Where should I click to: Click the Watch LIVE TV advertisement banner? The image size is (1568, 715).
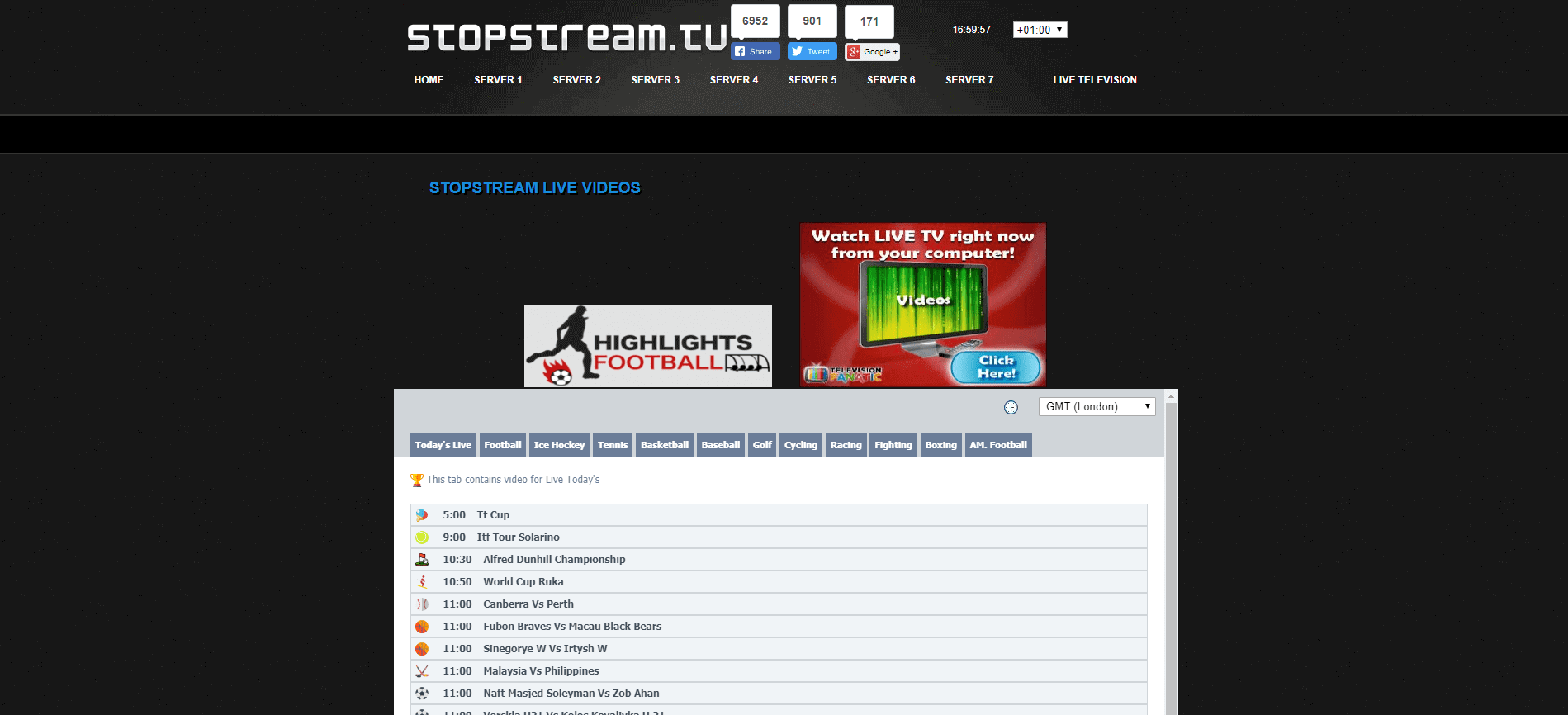coord(923,305)
